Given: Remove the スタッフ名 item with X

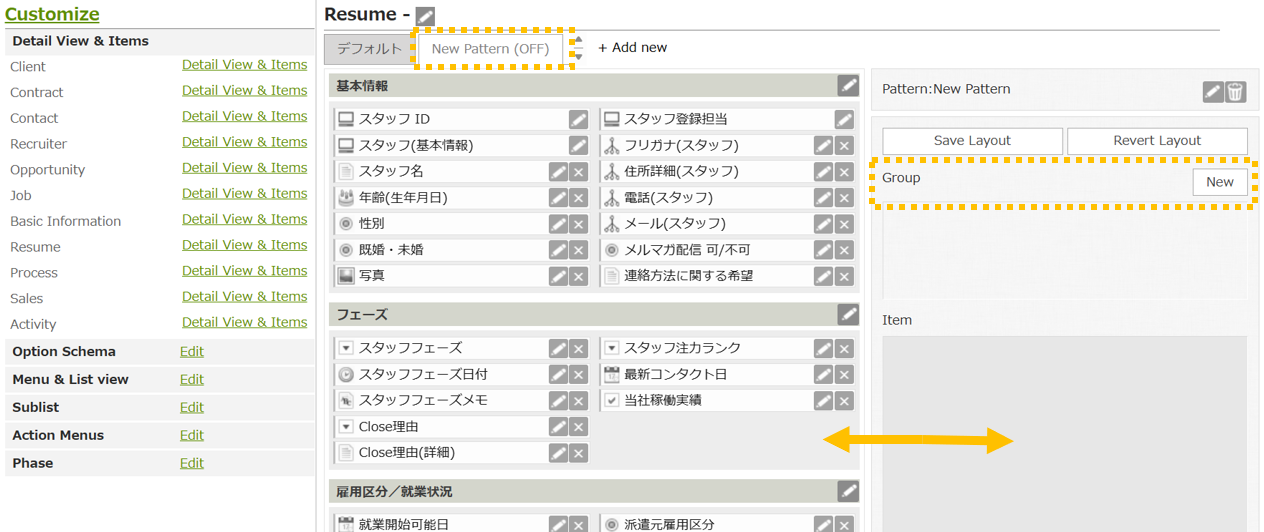Looking at the screenshot, I should [578, 172].
